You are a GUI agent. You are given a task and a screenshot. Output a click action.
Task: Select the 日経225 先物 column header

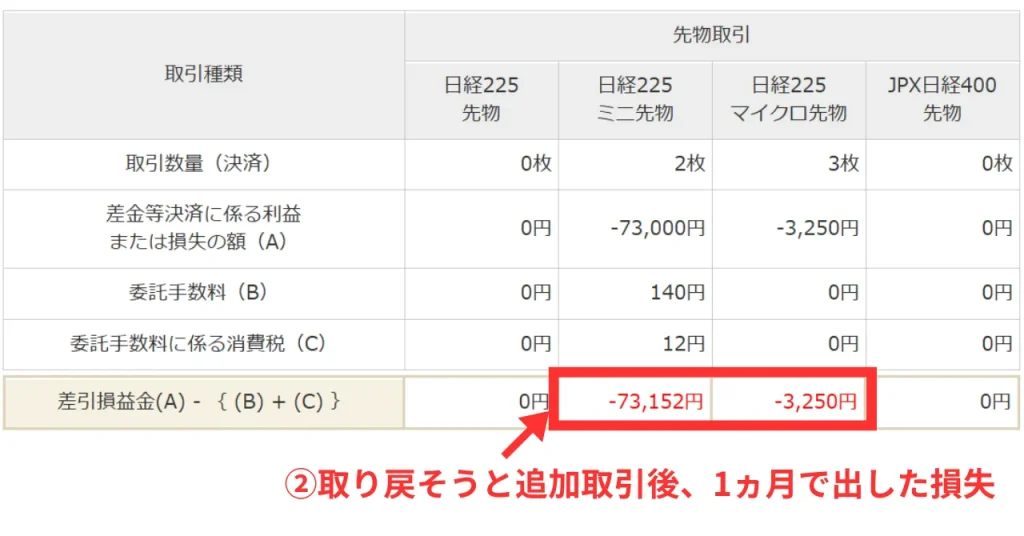tap(481, 99)
